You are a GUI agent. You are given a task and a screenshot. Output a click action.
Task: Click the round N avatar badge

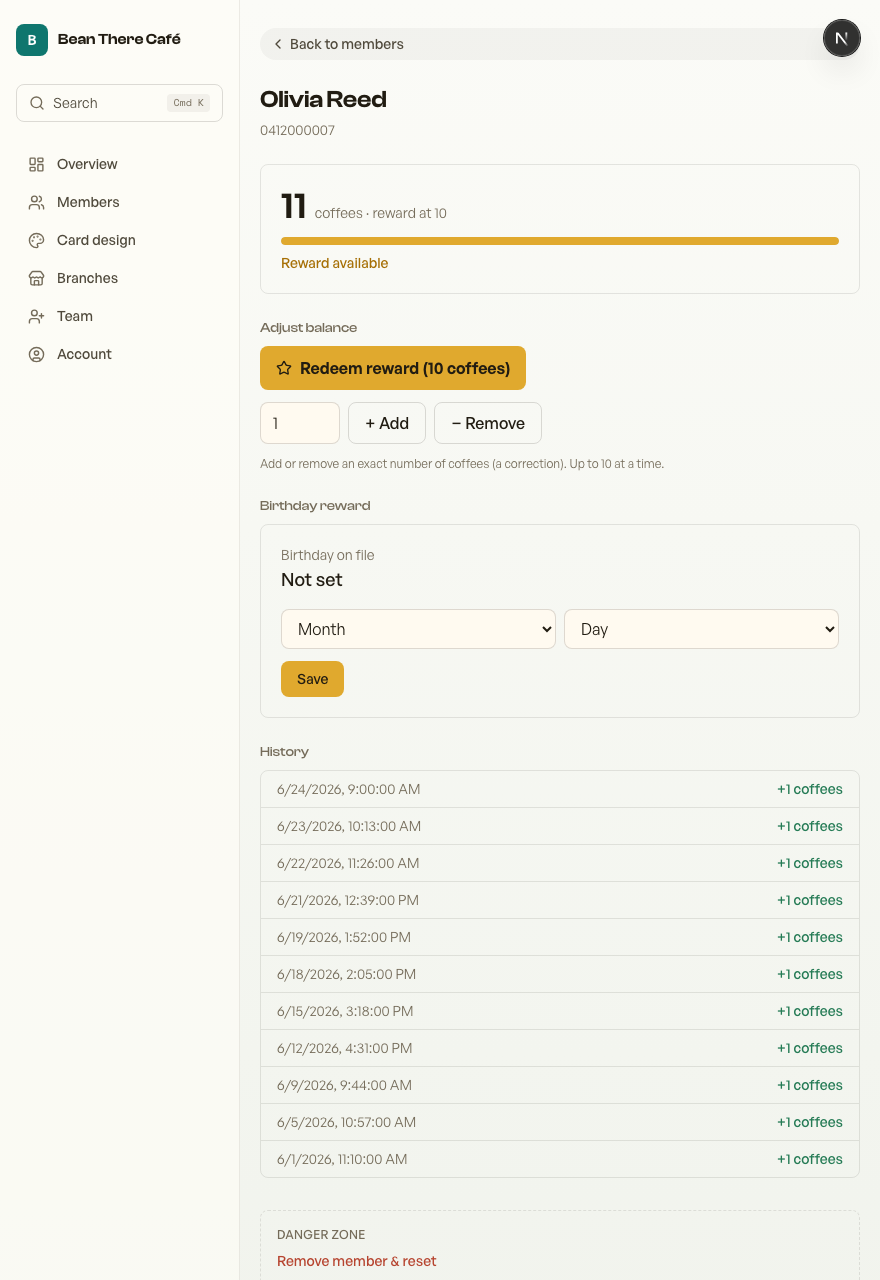pyautogui.click(x=842, y=38)
